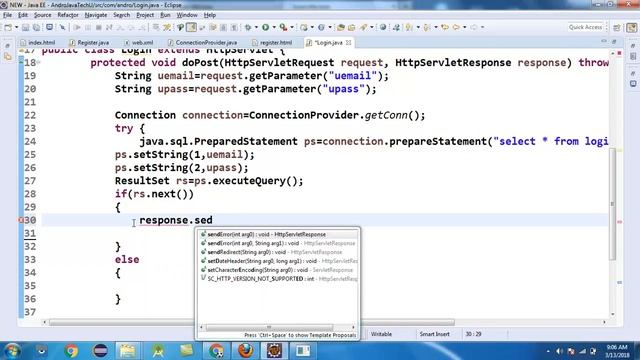
Task: Click the Save All toolbar icon
Action: [x=36, y=27]
